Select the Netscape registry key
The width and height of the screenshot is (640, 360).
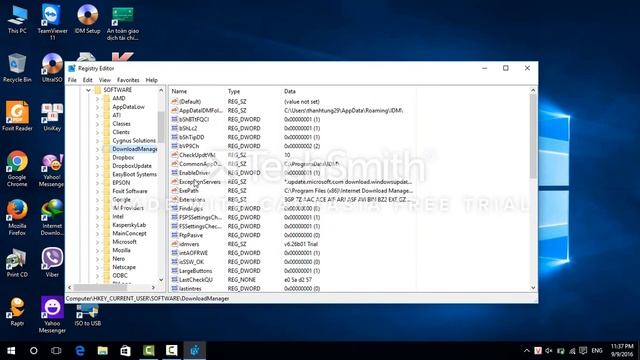click(124, 267)
